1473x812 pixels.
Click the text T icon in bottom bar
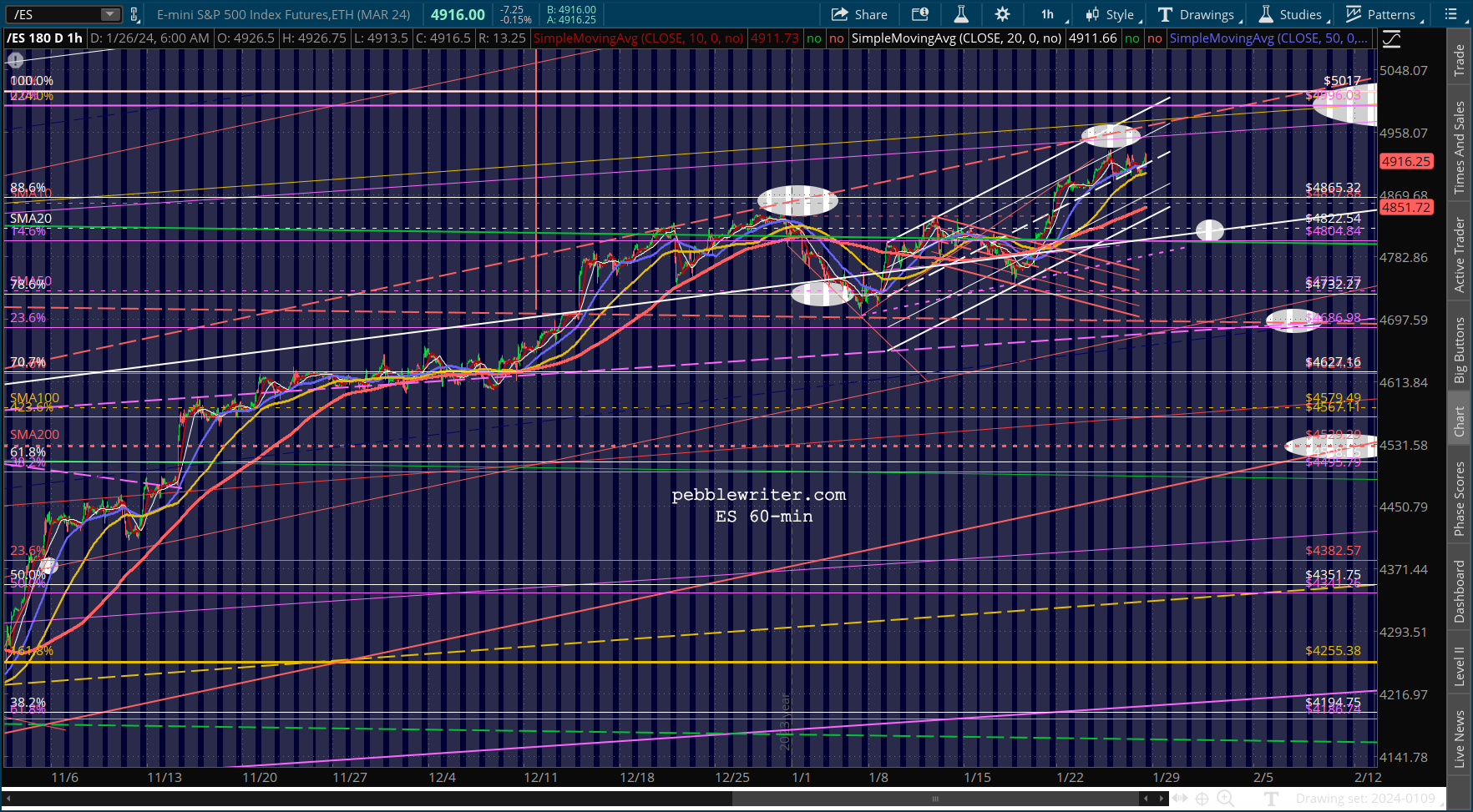tap(1271, 799)
